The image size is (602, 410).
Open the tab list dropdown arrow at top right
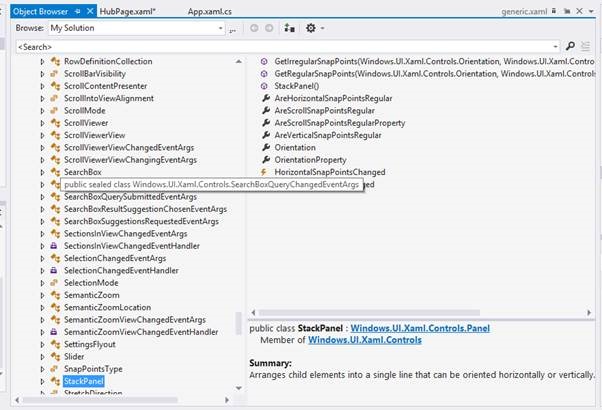(591, 11)
